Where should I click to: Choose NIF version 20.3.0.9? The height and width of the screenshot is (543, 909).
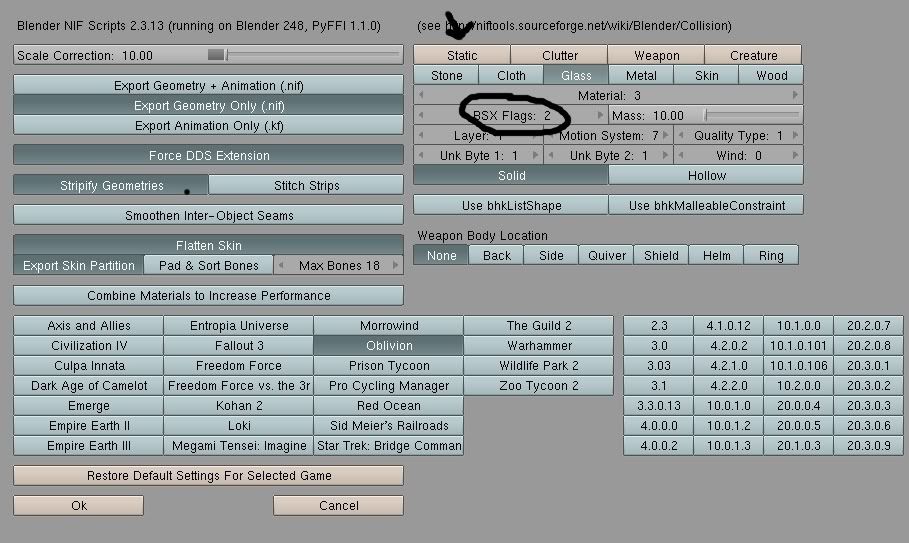868,446
